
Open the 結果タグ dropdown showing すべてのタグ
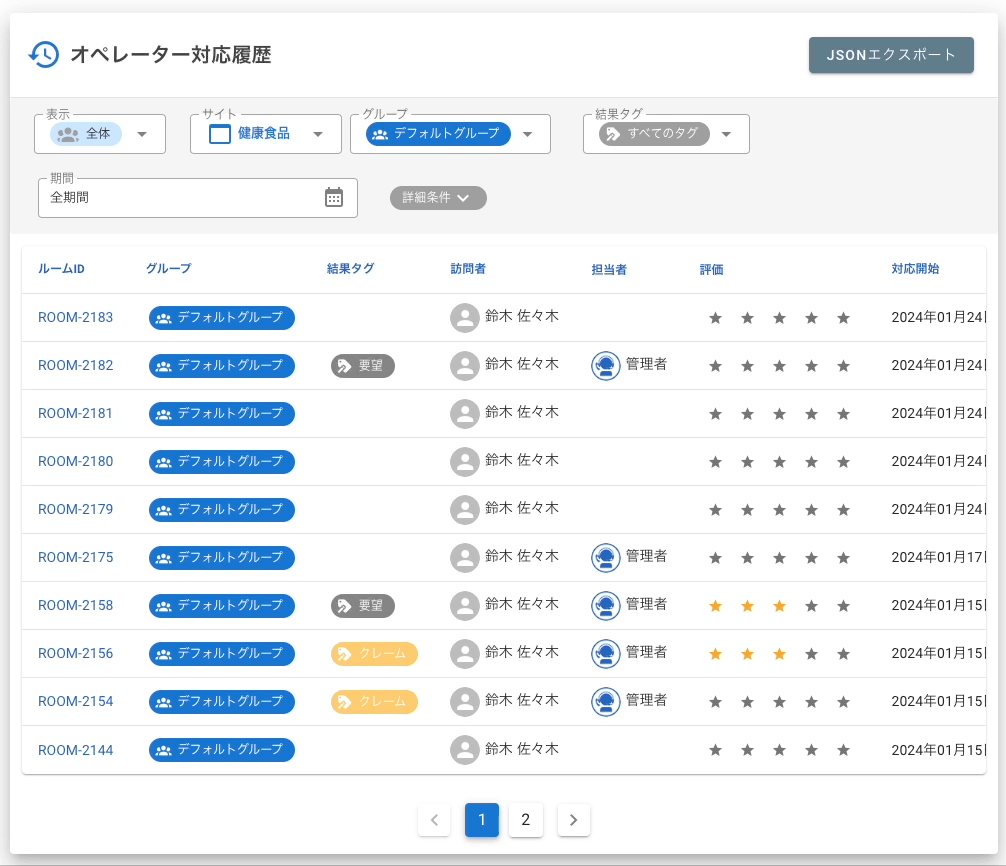(666, 134)
